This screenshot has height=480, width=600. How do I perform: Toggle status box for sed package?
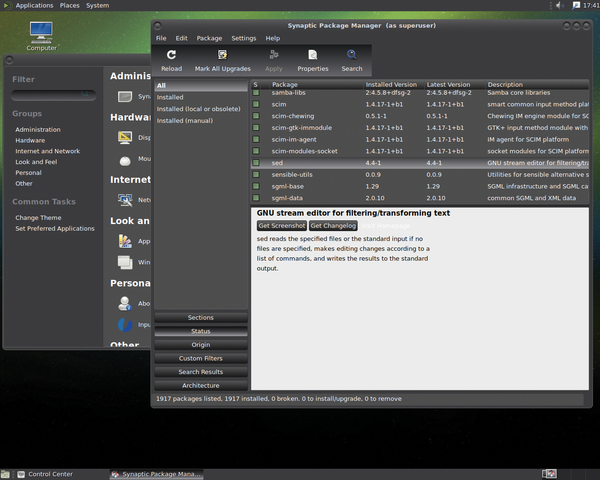click(x=256, y=163)
